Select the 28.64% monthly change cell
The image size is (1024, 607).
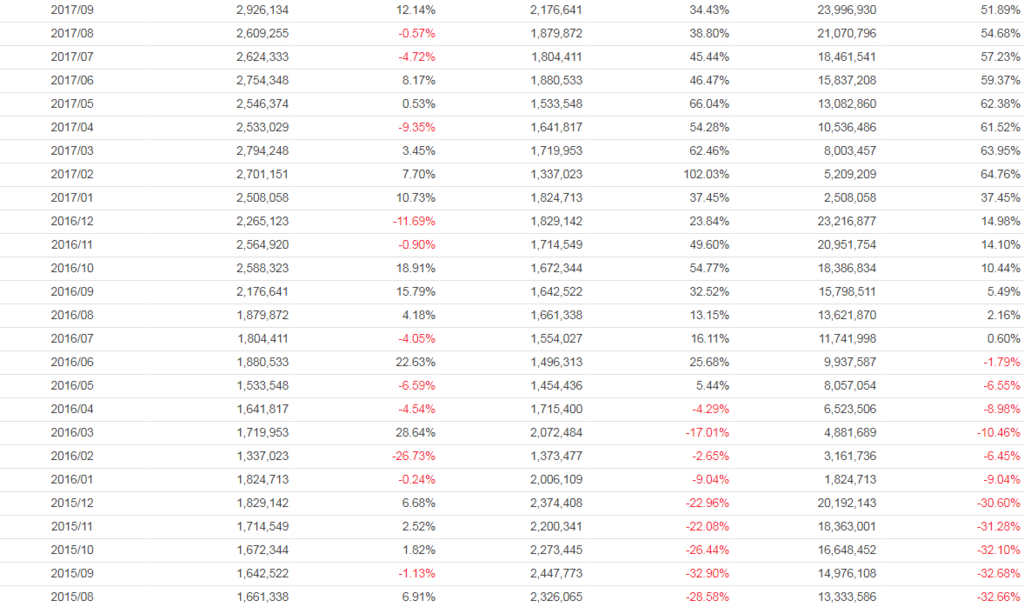click(x=415, y=432)
